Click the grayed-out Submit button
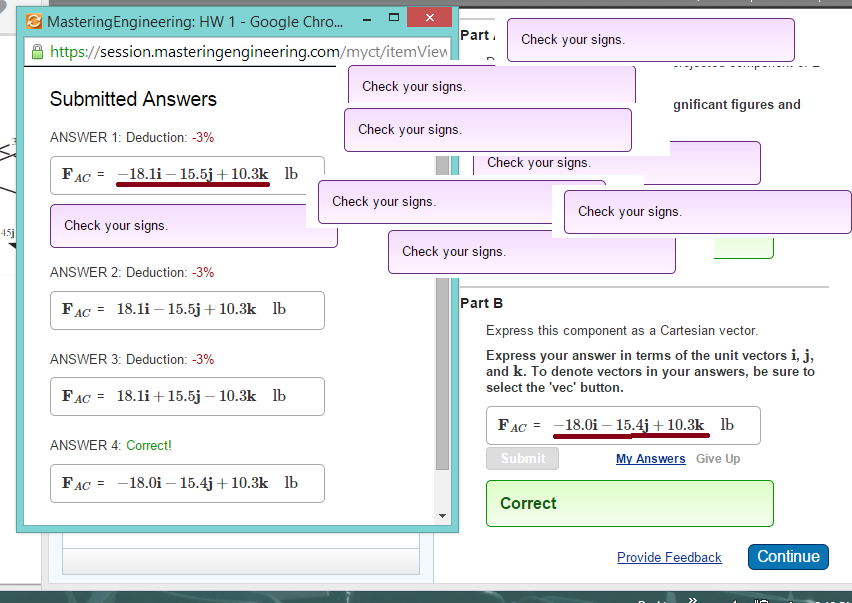The height and width of the screenshot is (603, 852). pos(522,458)
